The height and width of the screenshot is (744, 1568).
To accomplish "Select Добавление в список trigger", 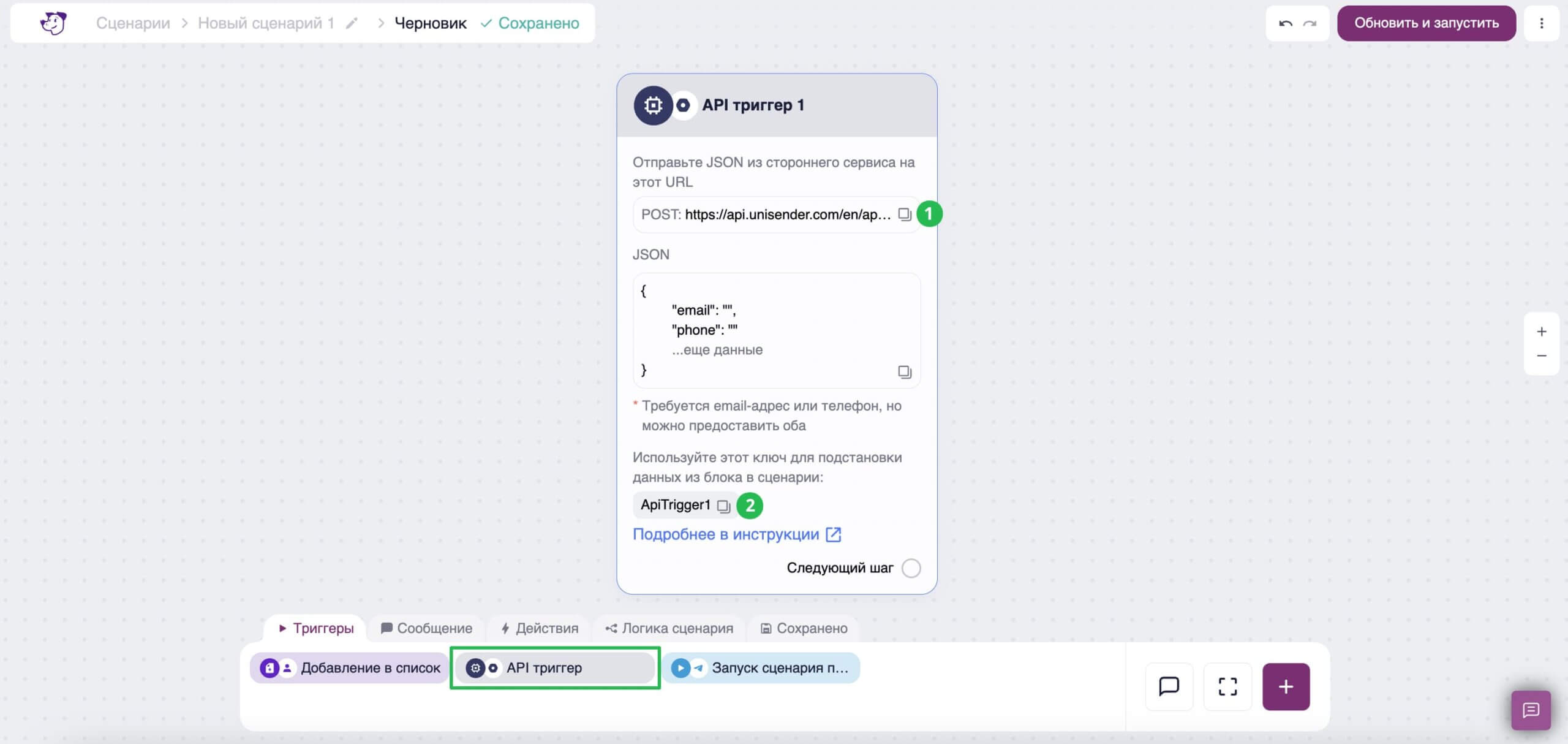I will (x=350, y=668).
